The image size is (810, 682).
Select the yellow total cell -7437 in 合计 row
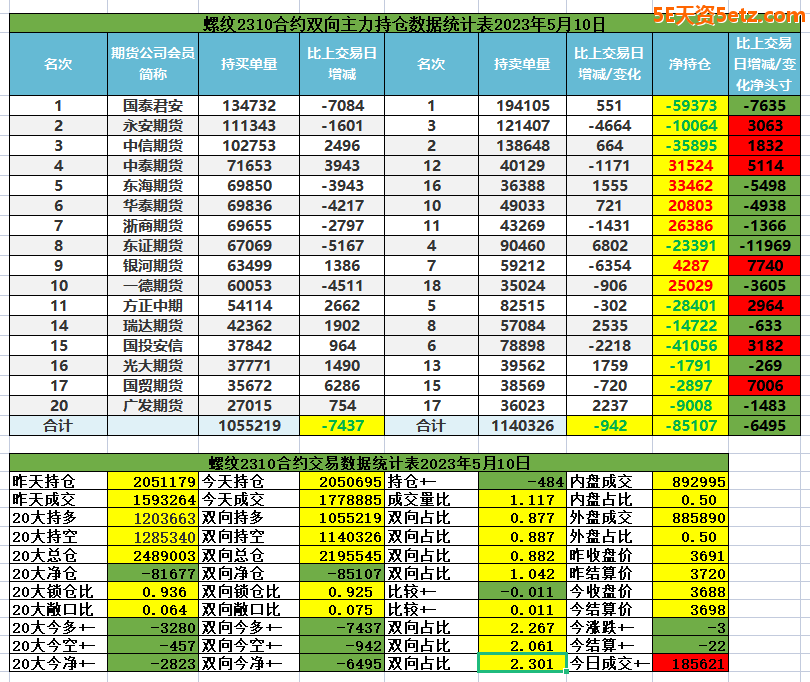point(342,426)
